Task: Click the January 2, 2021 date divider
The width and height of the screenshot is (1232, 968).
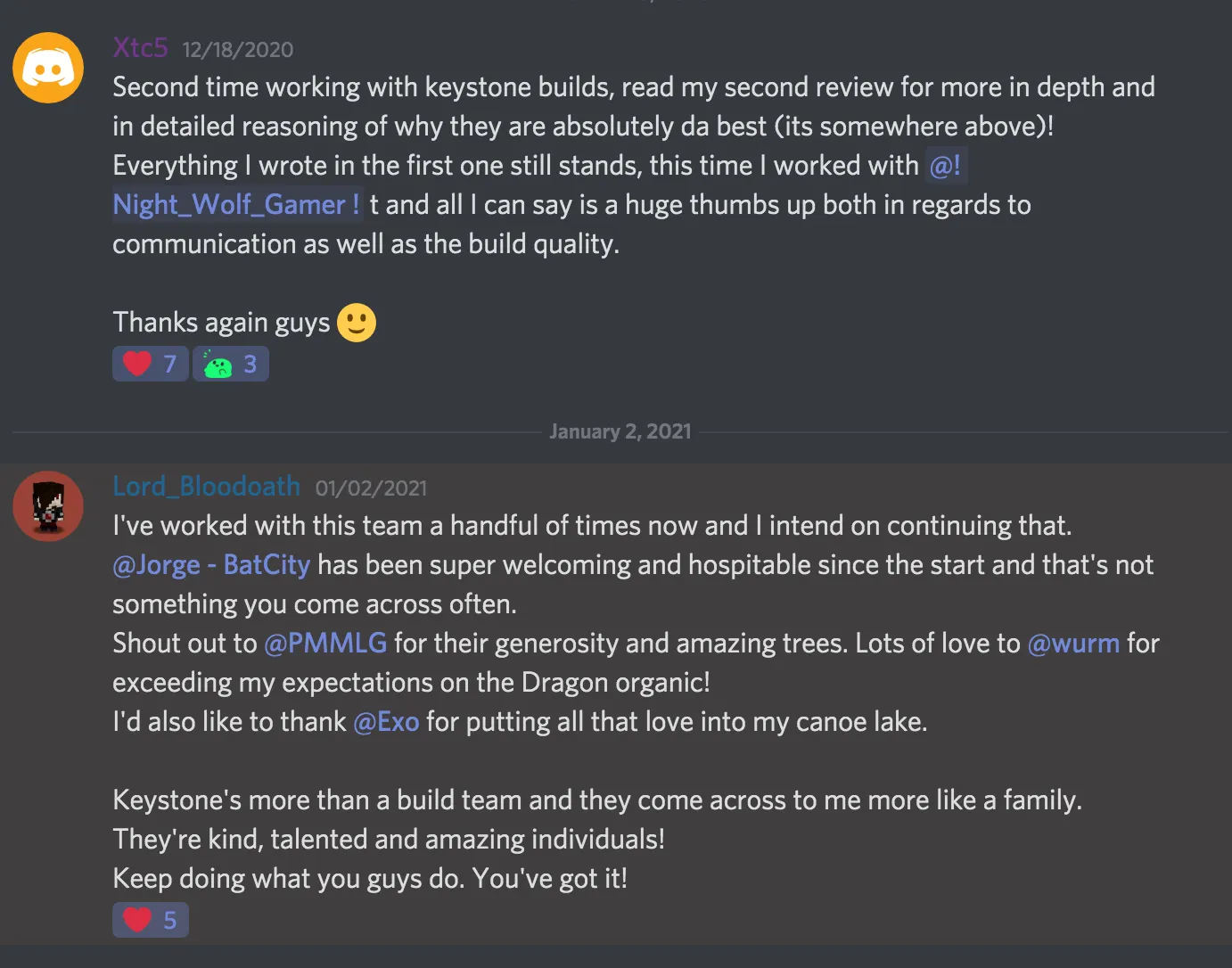Action: [620, 431]
